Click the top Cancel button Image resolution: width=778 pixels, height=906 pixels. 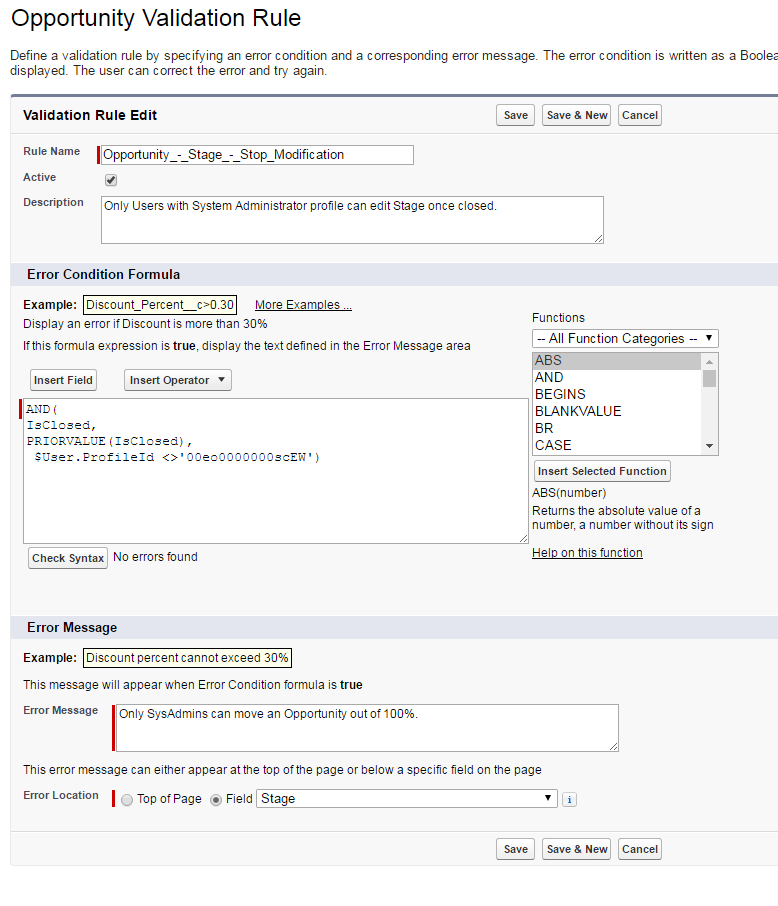639,115
